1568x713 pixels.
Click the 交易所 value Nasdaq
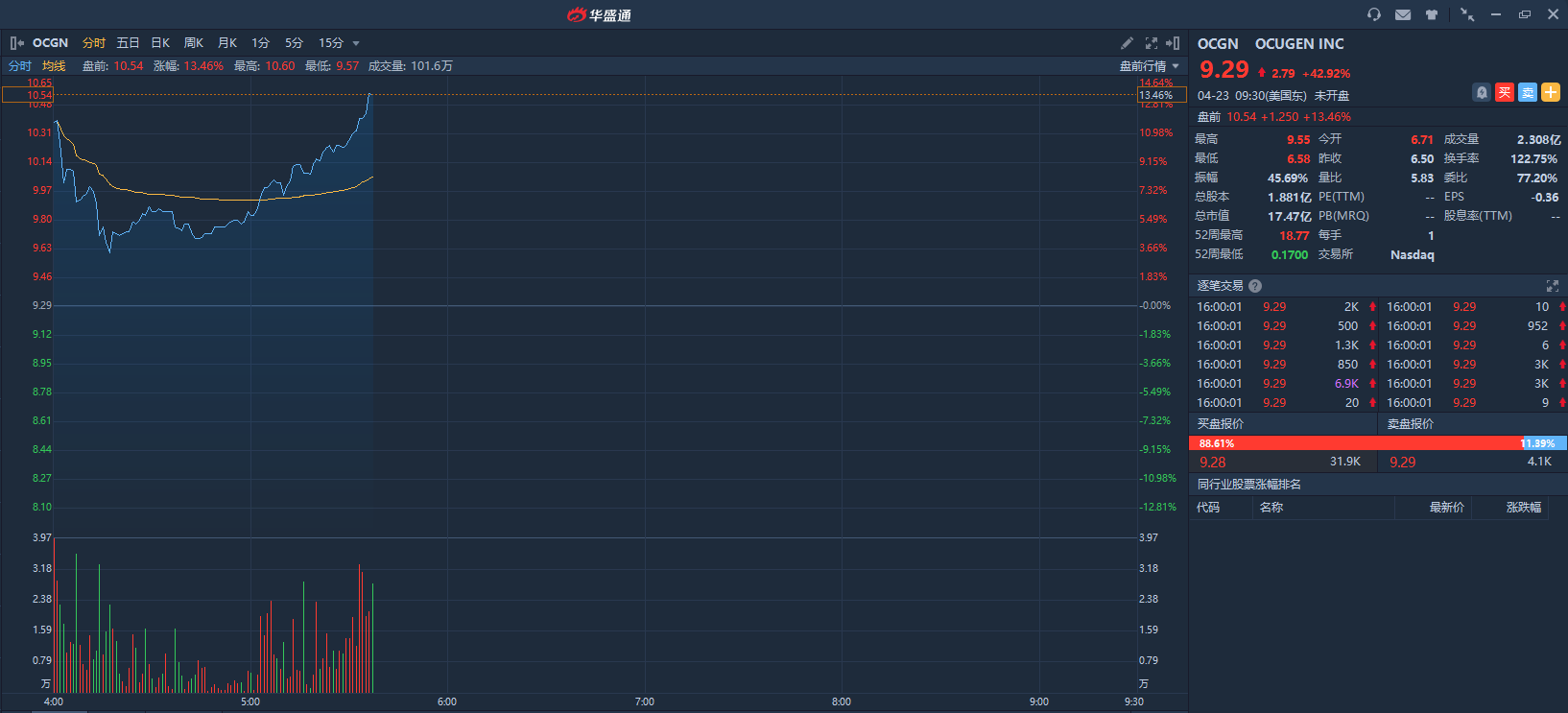pos(1412,254)
